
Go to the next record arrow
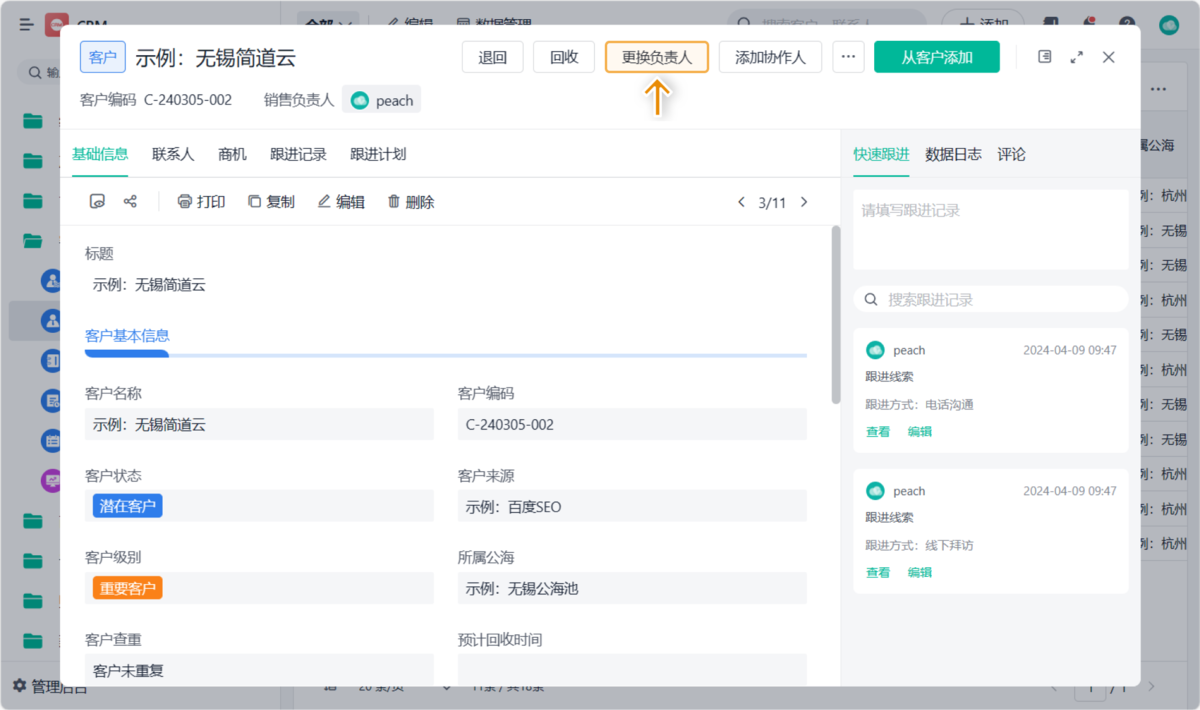pyautogui.click(x=804, y=202)
